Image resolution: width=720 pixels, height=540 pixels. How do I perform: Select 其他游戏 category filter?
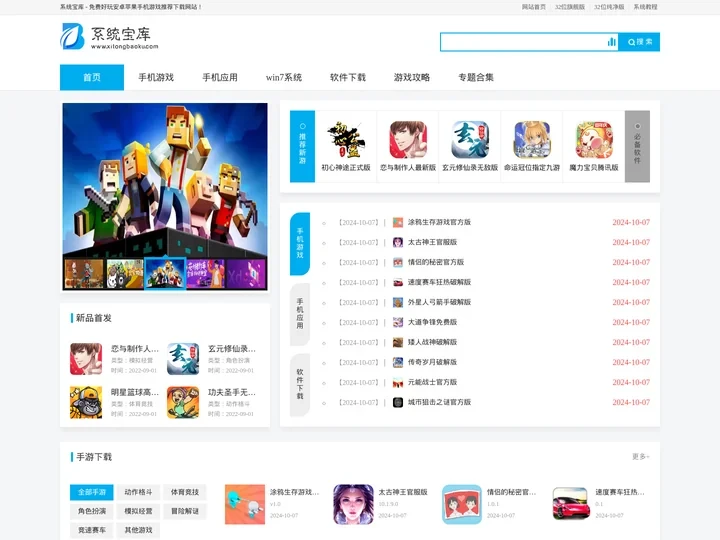pos(138,530)
